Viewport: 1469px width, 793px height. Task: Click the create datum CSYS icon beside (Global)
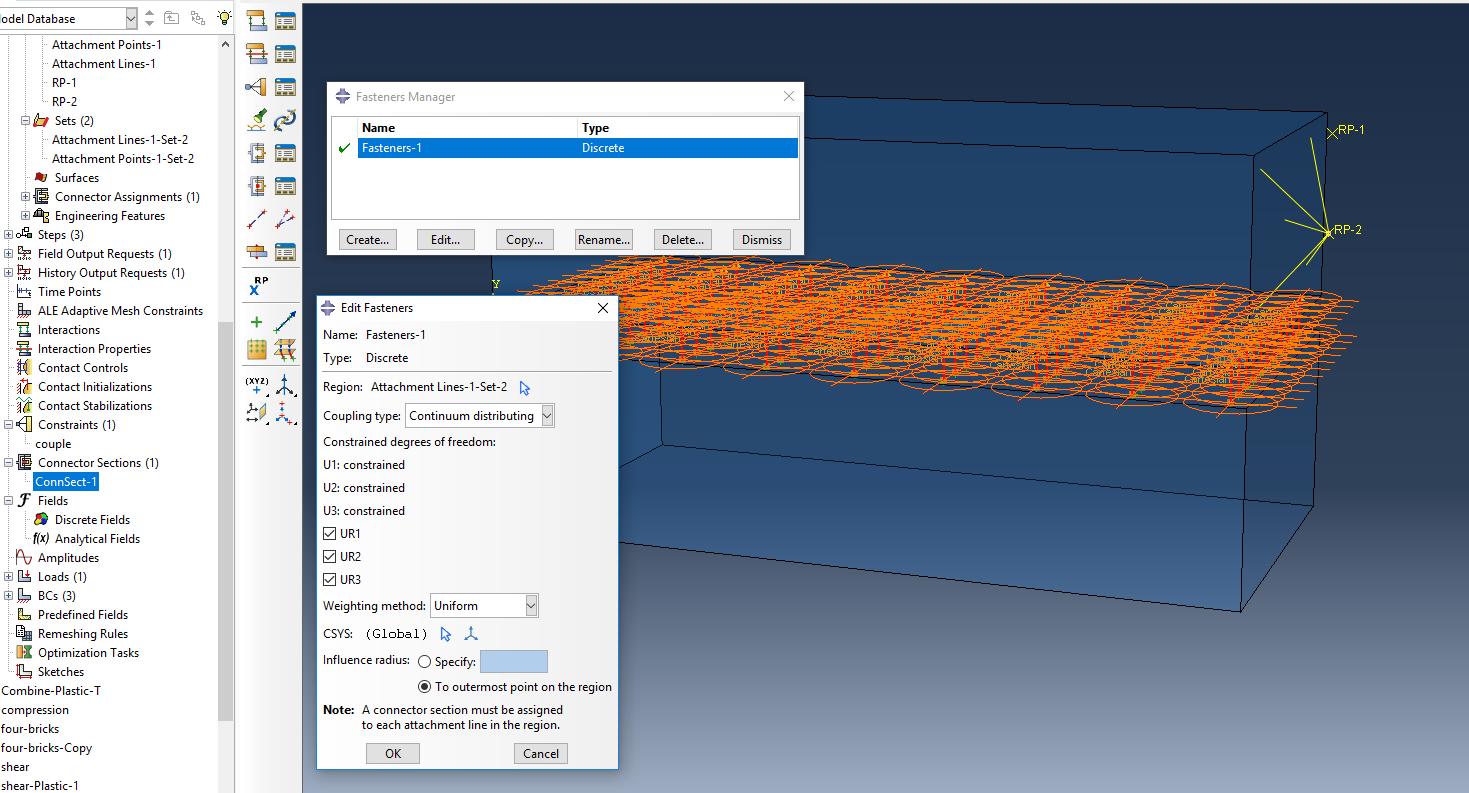point(471,634)
